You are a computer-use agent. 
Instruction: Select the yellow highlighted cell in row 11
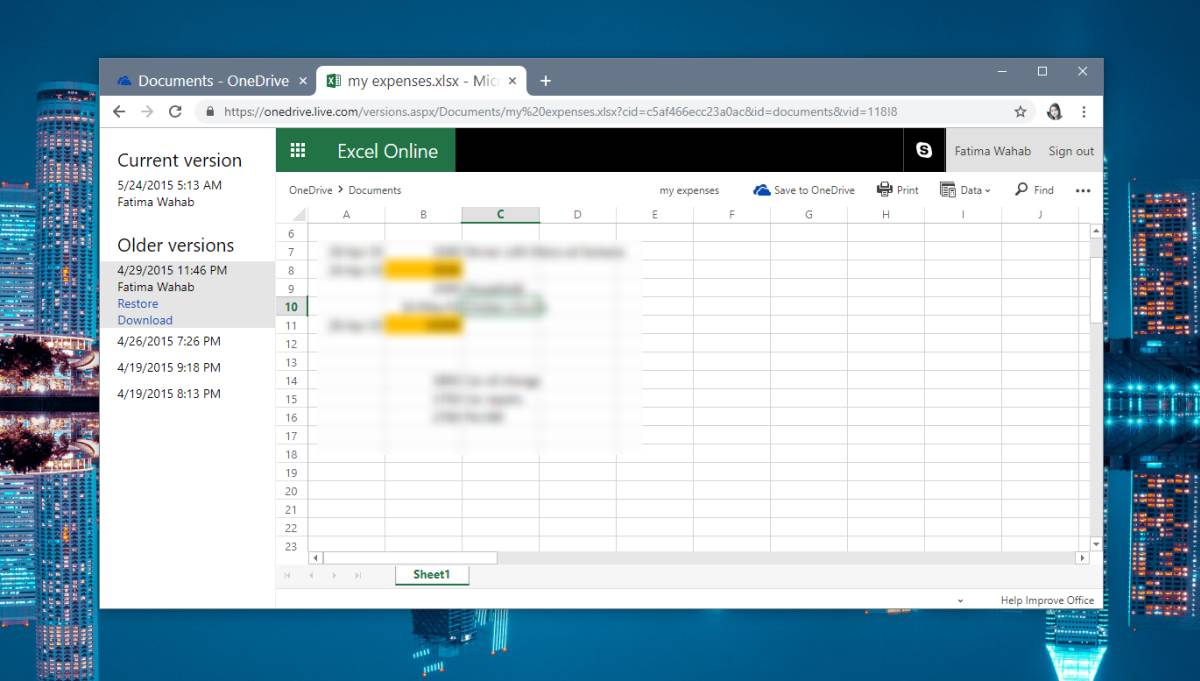coord(423,325)
